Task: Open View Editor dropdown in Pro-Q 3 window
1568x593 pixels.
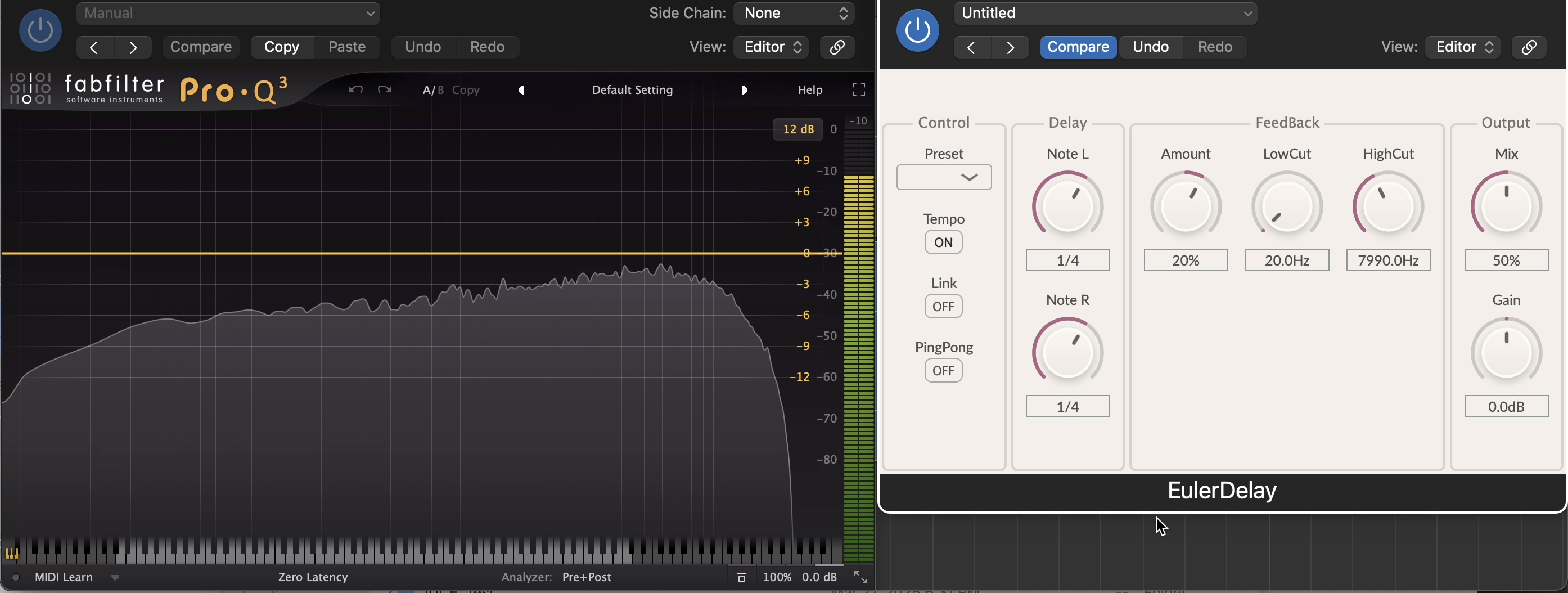Action: tap(771, 47)
